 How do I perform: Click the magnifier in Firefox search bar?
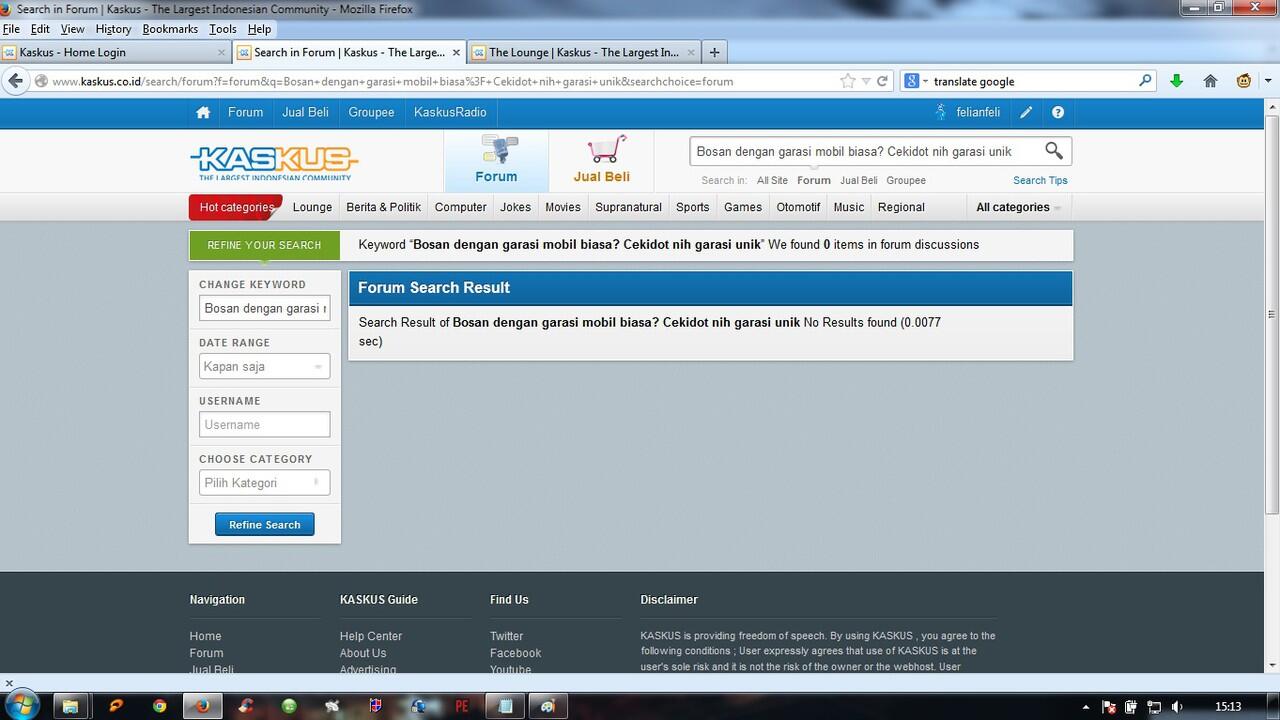tap(1145, 81)
